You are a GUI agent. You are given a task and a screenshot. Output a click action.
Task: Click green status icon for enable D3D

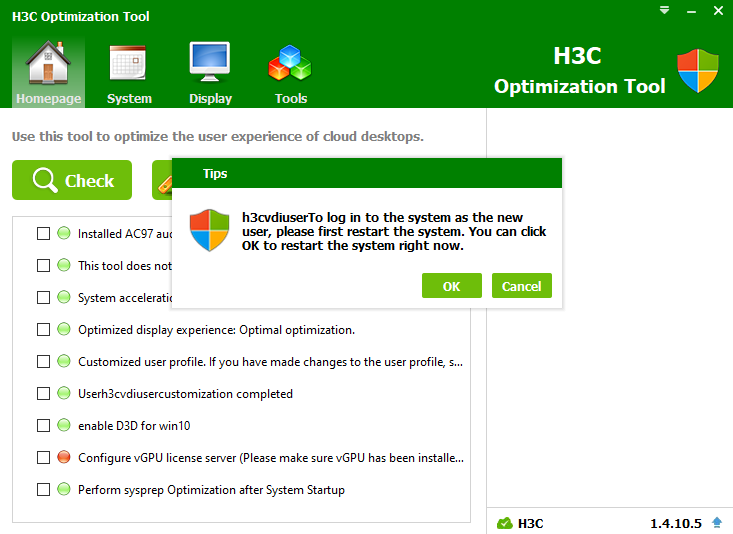tap(64, 425)
